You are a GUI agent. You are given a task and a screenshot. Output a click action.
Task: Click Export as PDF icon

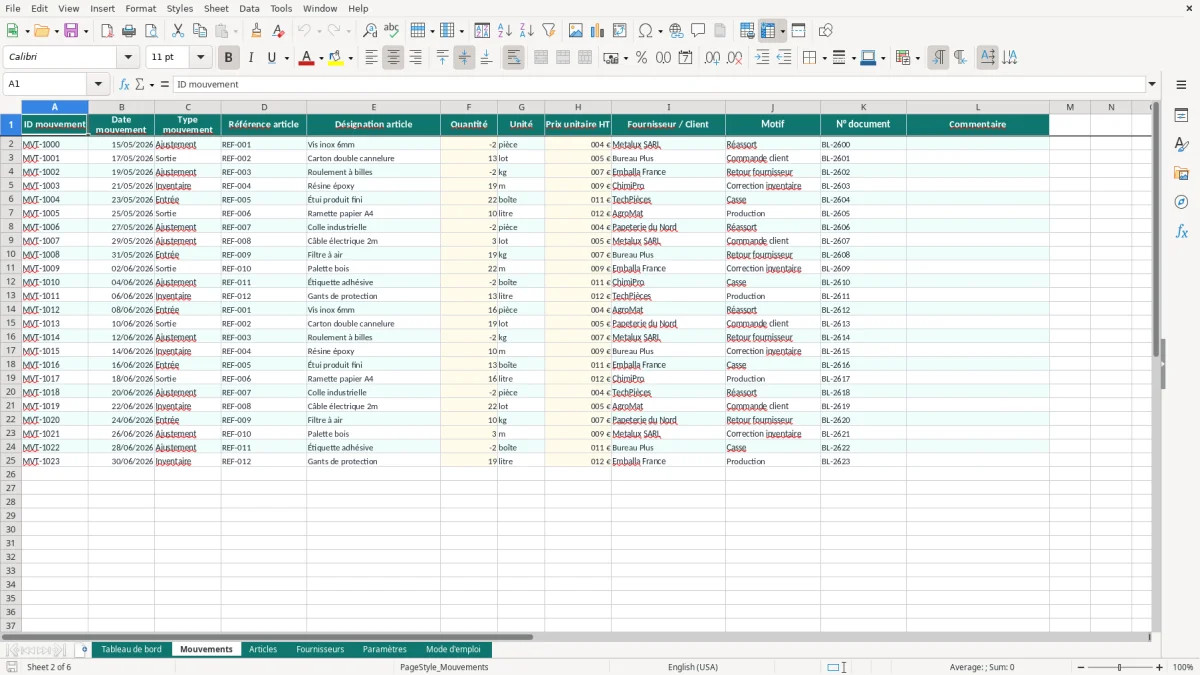coord(106,31)
